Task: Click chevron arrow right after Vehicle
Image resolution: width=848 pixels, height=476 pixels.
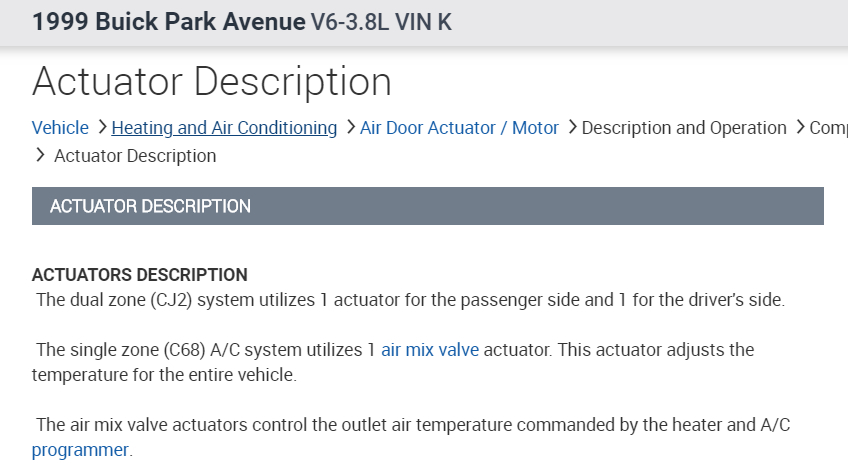Action: [100, 128]
